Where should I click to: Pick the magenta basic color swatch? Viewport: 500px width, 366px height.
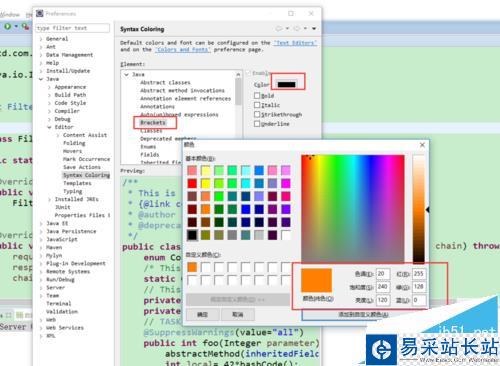286,183
